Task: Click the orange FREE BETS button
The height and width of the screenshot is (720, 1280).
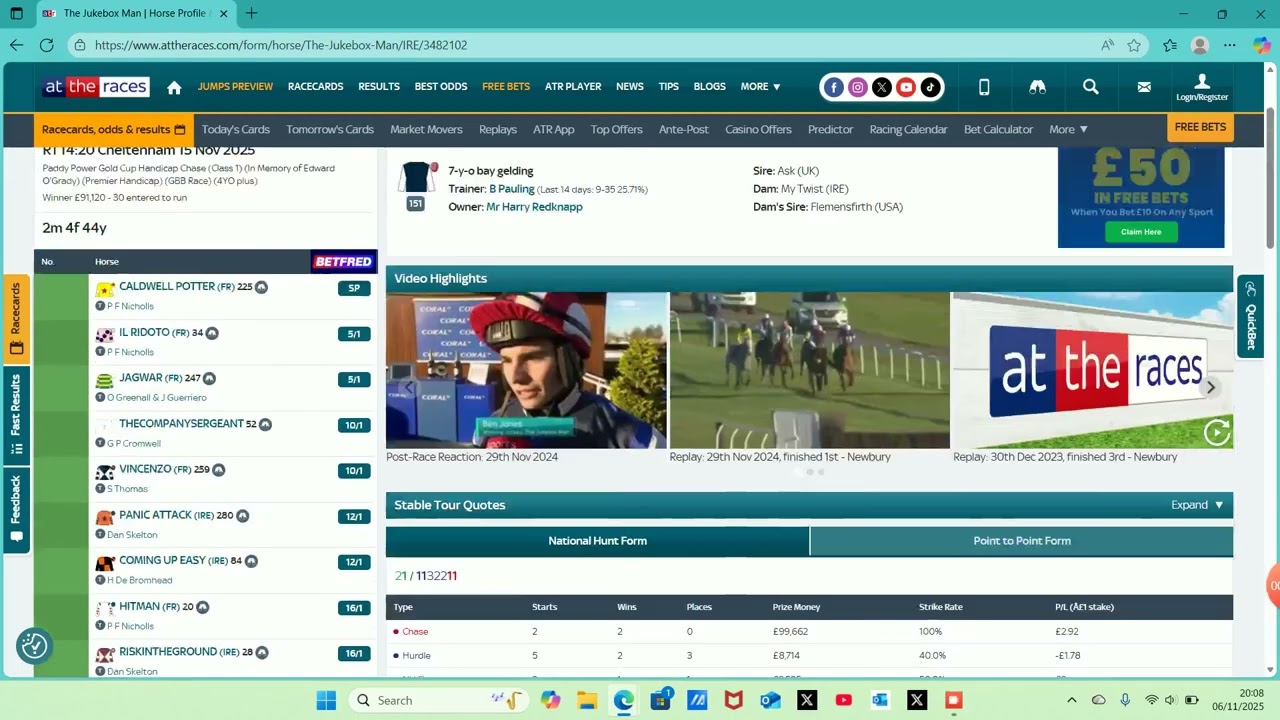Action: [1200, 128]
